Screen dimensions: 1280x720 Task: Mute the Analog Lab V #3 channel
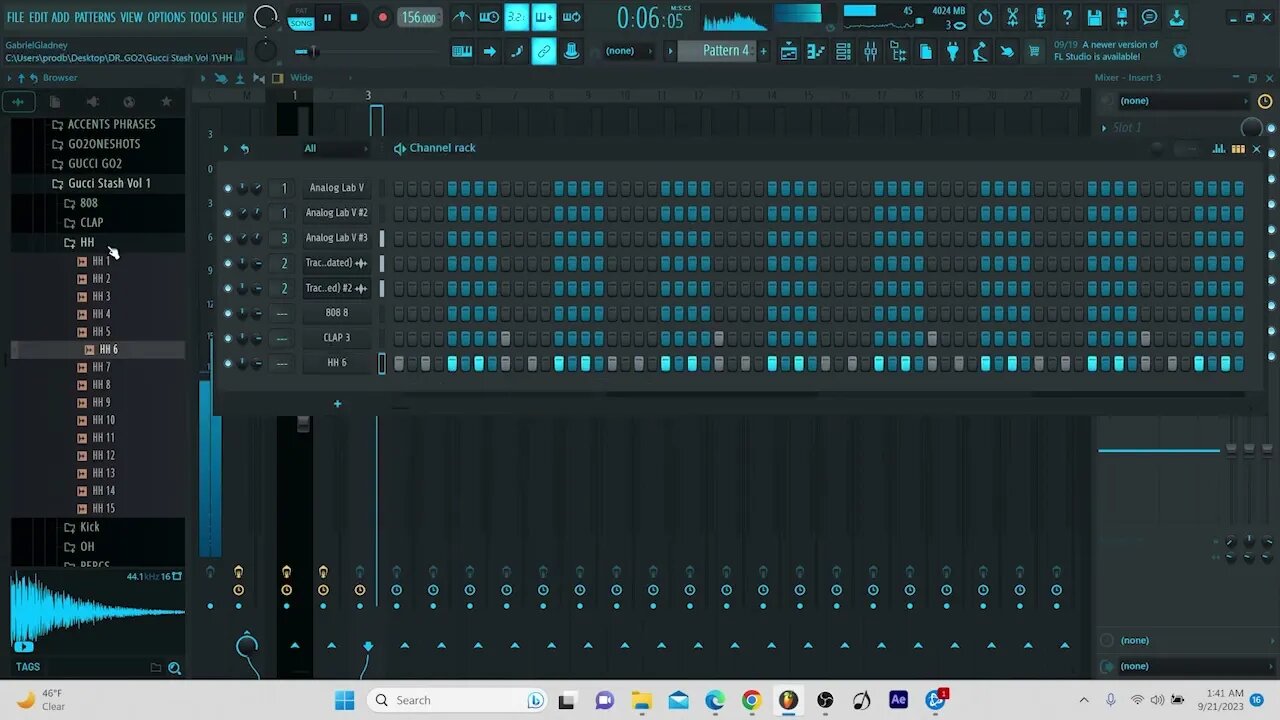tap(228, 238)
